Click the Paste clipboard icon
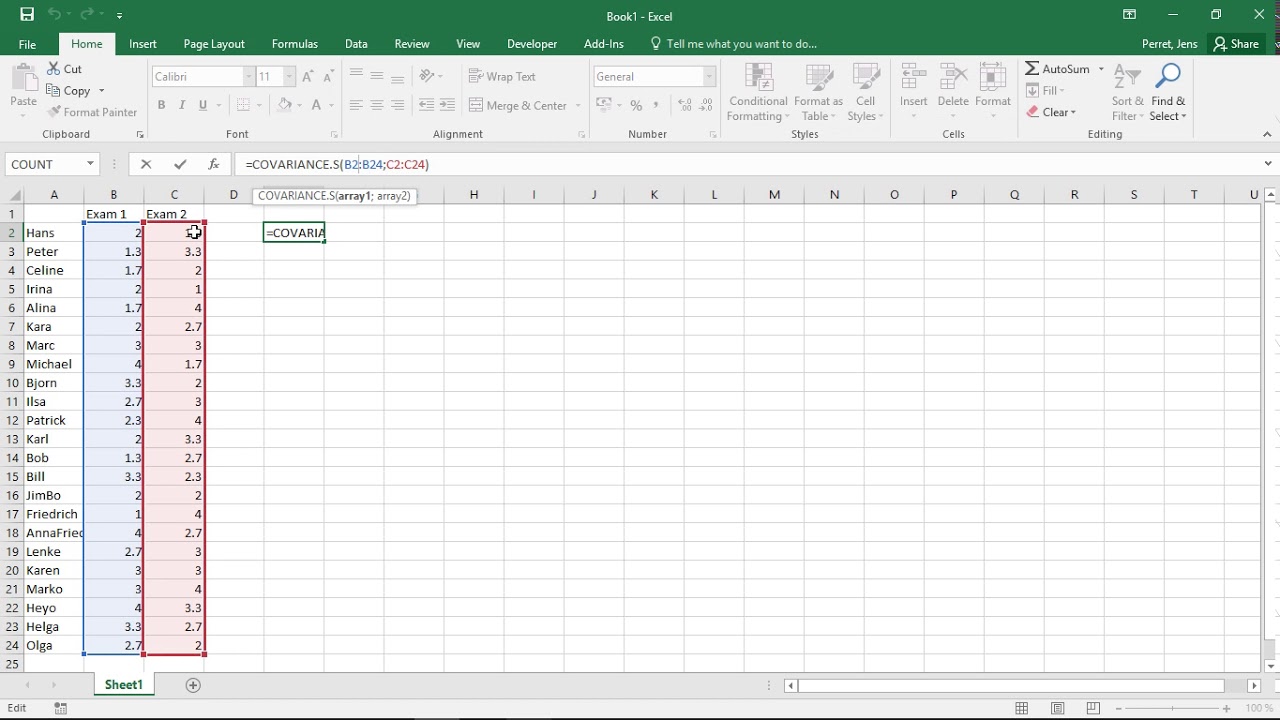Viewport: 1280px width, 720px height. 23,79
